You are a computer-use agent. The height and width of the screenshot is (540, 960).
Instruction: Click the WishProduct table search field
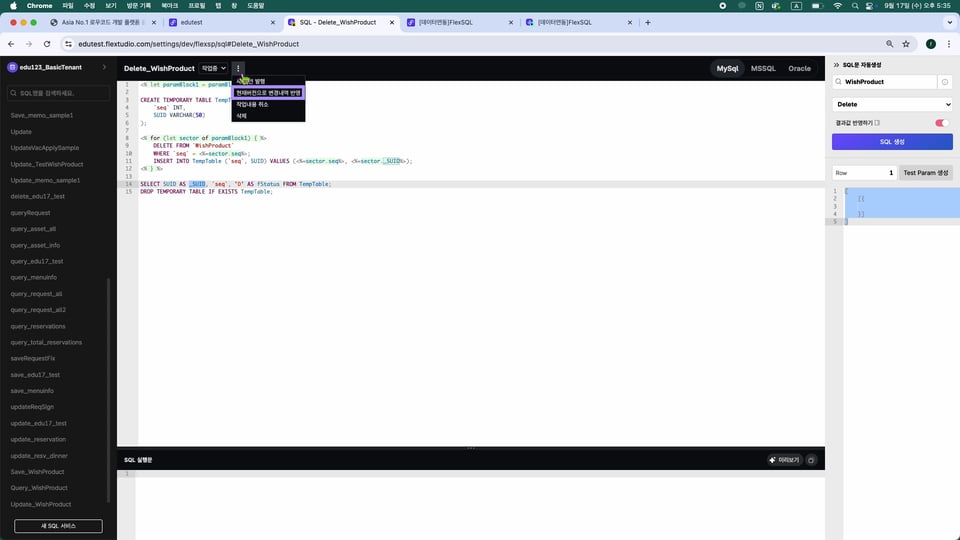click(x=884, y=82)
